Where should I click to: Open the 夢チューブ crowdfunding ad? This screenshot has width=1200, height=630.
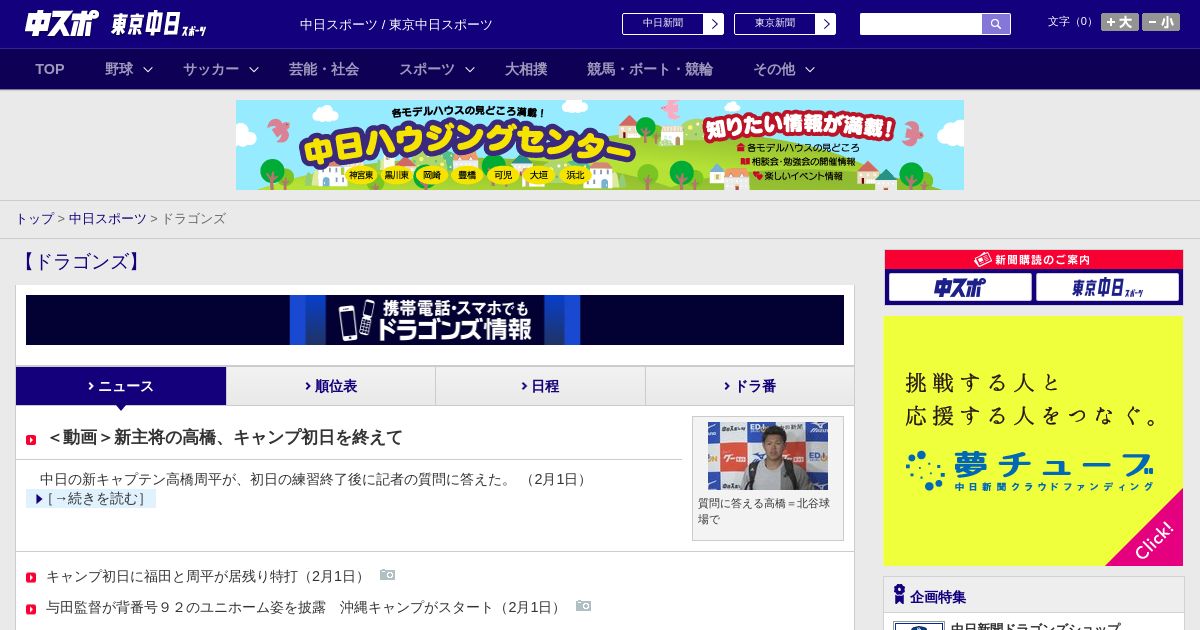click(x=1033, y=441)
